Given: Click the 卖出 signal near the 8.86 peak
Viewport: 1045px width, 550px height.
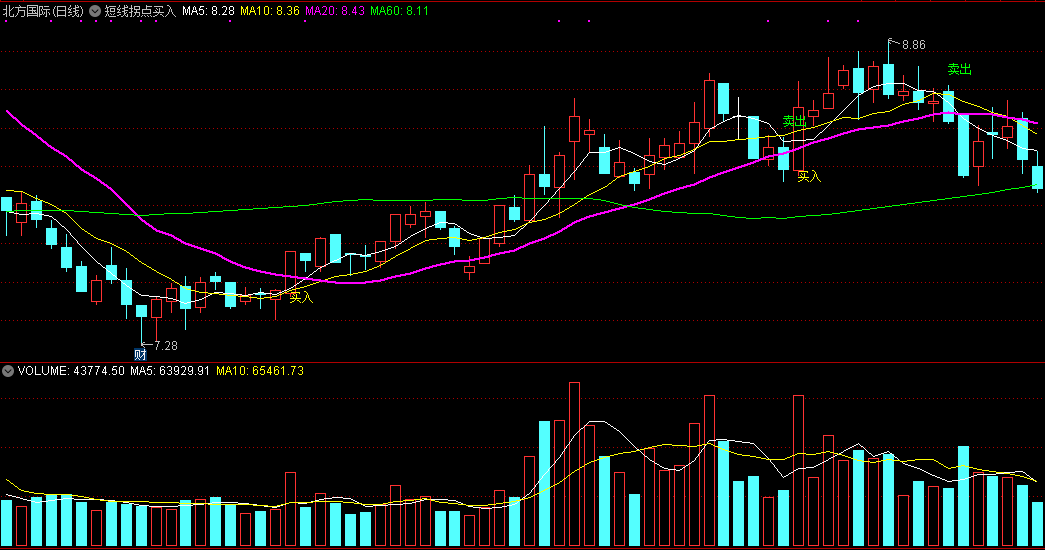Looking at the screenshot, I should coord(960,69).
